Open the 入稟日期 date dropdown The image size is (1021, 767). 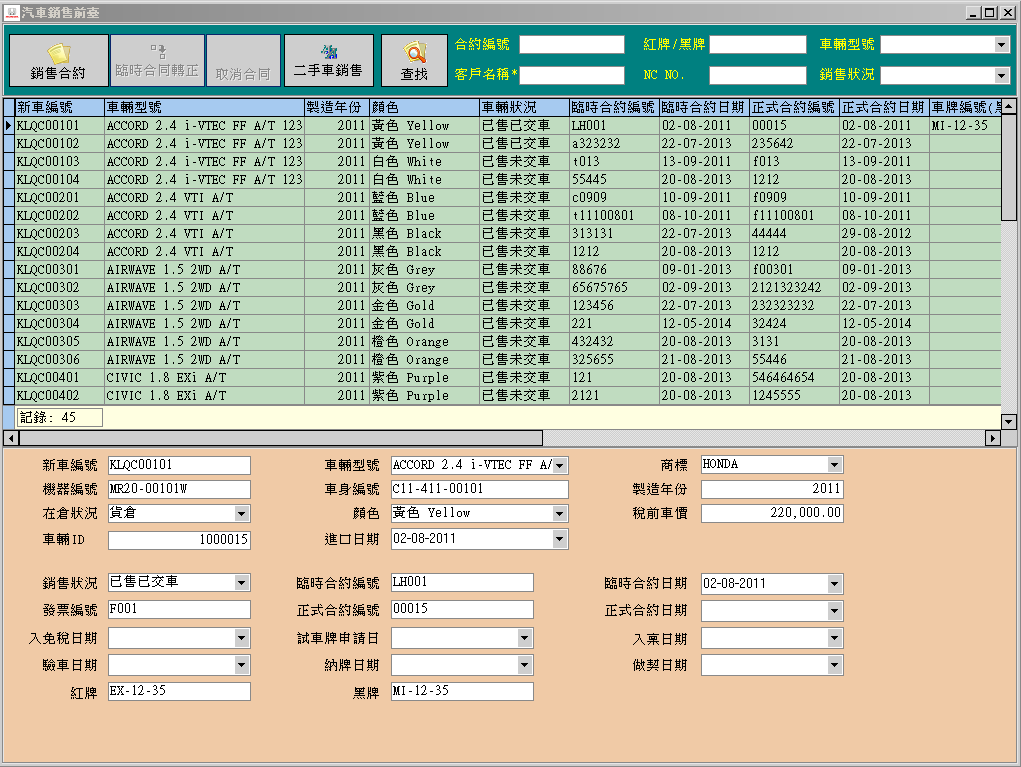point(835,638)
